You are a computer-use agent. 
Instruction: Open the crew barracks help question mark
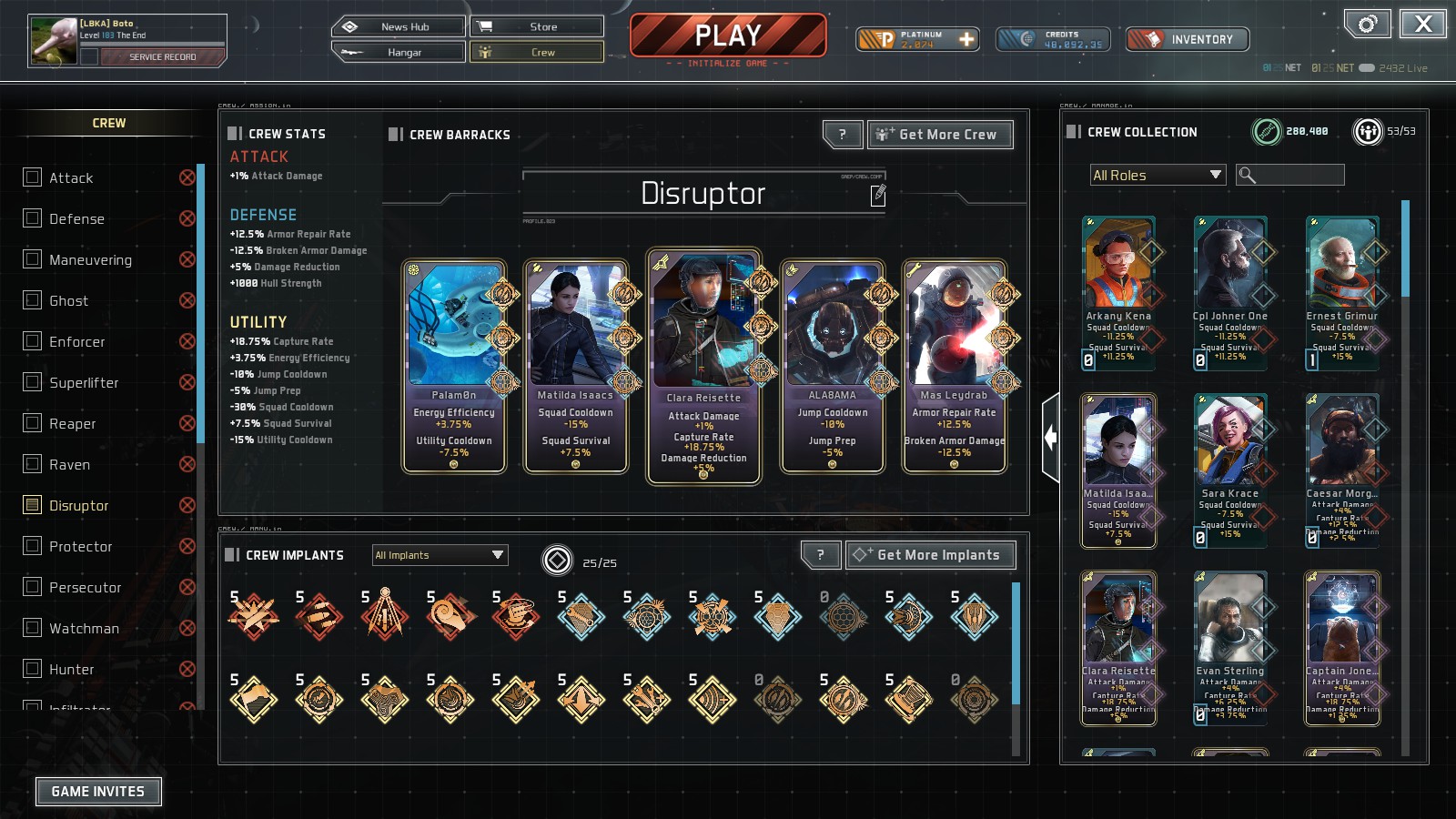[x=843, y=135]
